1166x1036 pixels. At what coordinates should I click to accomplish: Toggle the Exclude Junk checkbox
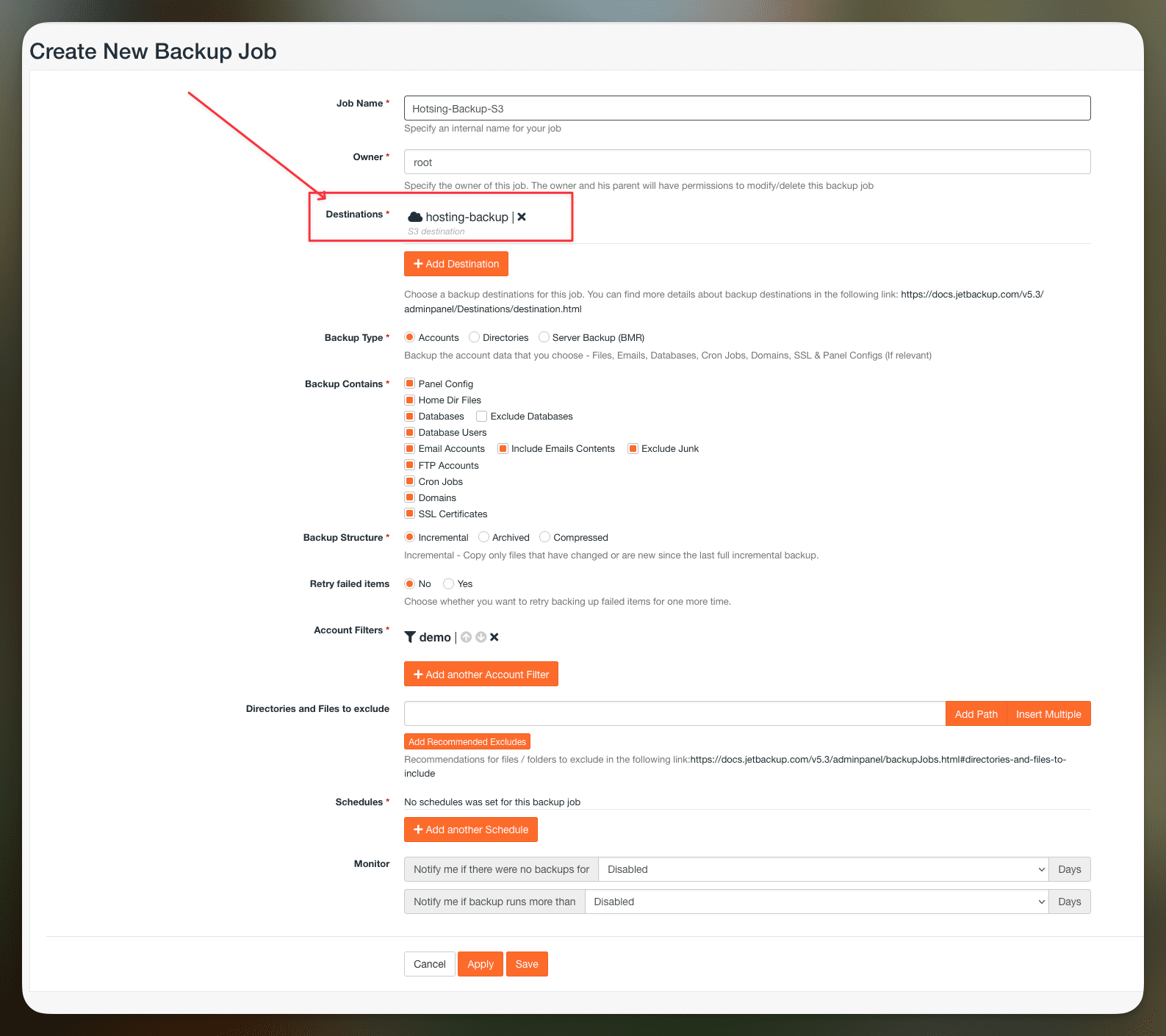point(633,448)
